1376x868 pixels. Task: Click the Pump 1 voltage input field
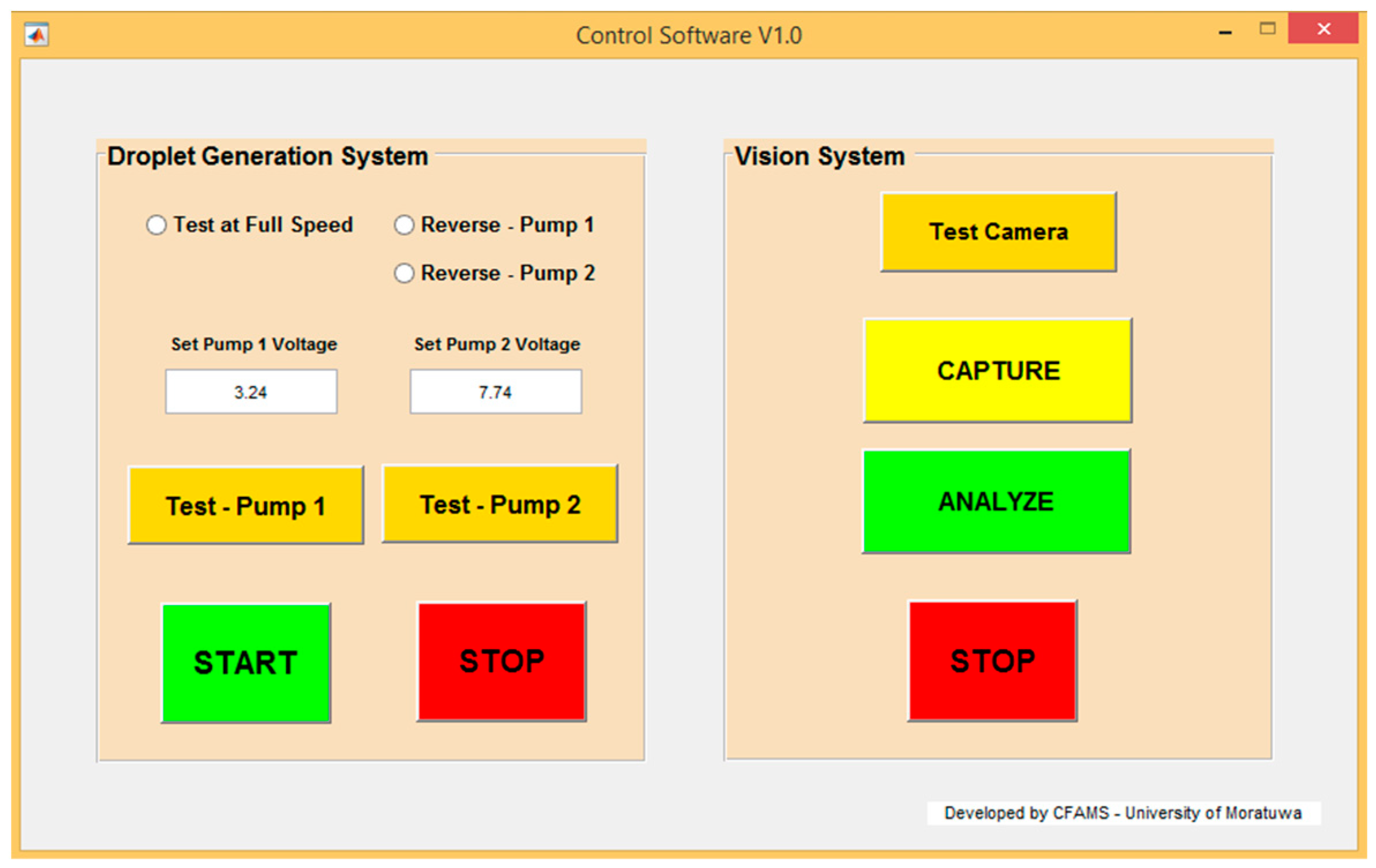[251, 392]
